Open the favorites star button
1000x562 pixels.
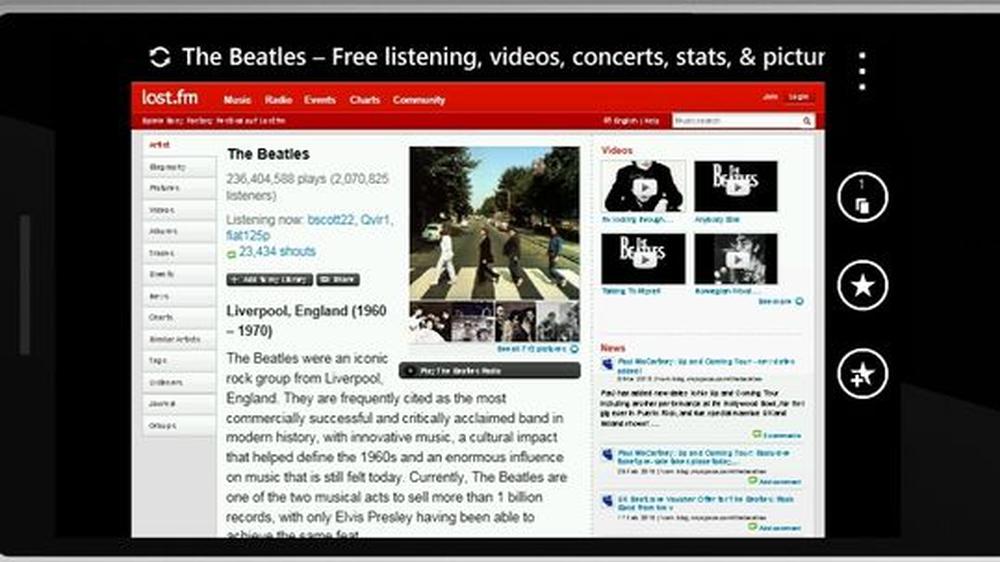click(862, 285)
